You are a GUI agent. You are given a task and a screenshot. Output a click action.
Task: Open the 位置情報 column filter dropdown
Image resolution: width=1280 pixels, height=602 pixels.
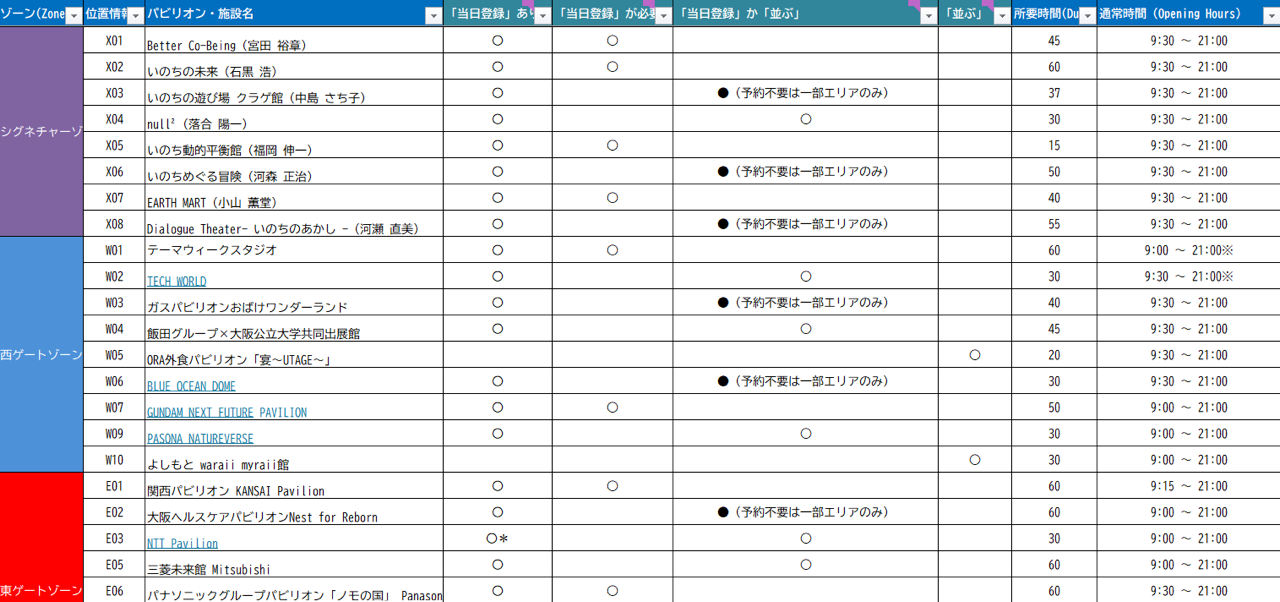[134, 16]
